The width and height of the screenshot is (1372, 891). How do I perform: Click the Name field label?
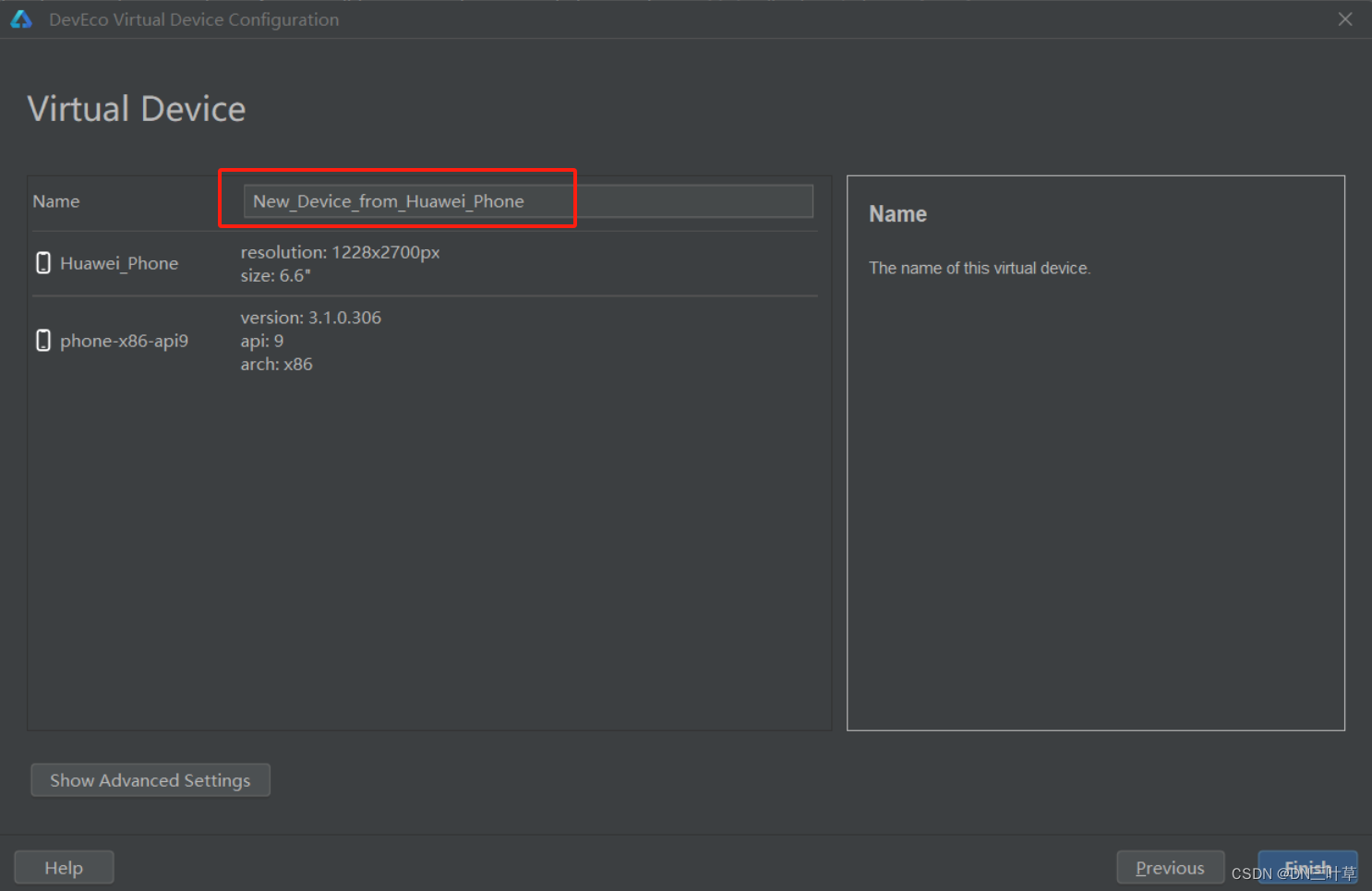56,201
